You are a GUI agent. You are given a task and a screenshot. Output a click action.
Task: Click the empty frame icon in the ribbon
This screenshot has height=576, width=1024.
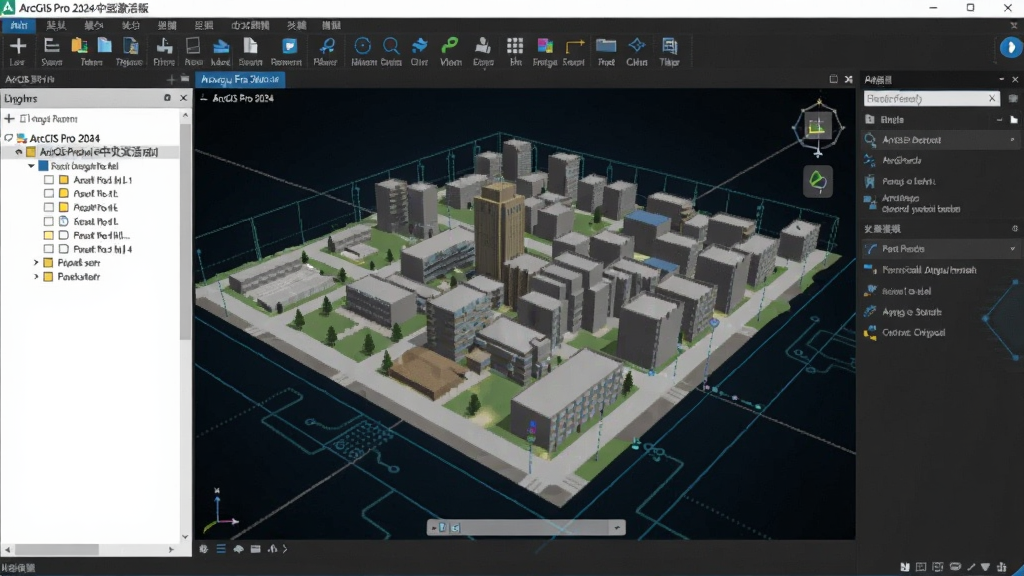[193, 46]
